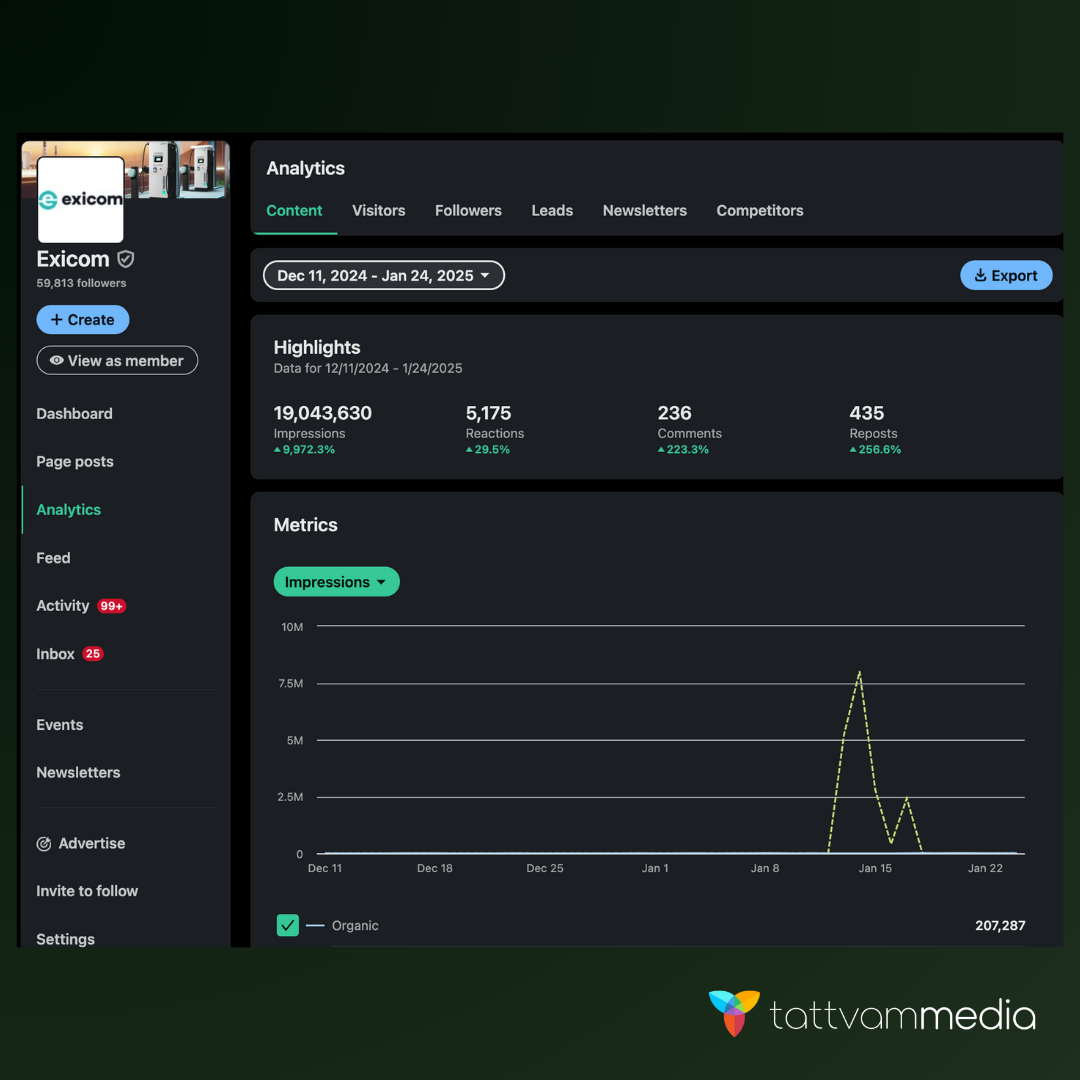Switch to the Followers tab
The width and height of the screenshot is (1080, 1080).
coord(468,211)
